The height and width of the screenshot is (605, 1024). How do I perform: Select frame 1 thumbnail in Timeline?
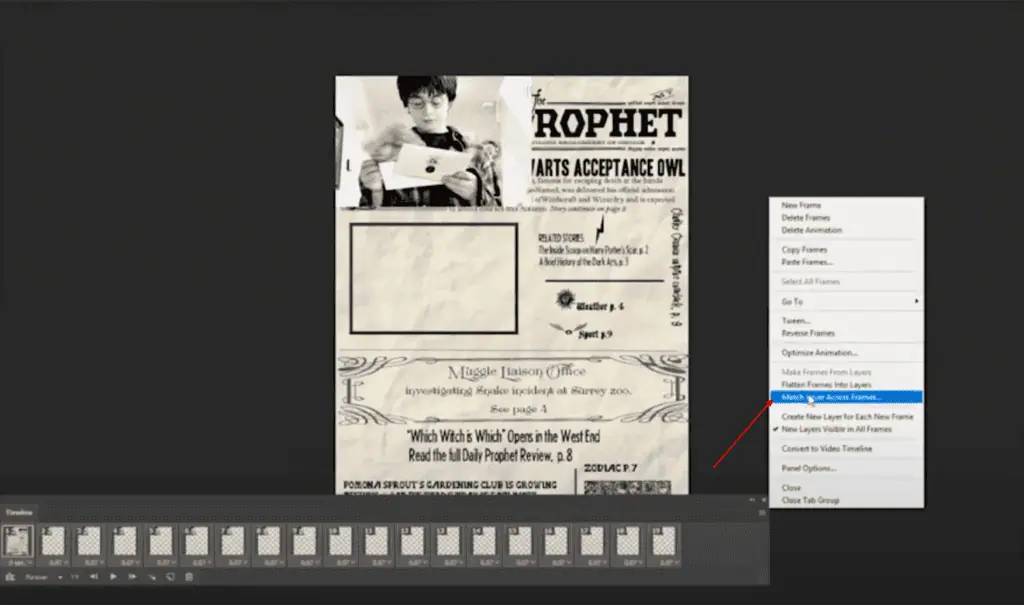tap(18, 541)
